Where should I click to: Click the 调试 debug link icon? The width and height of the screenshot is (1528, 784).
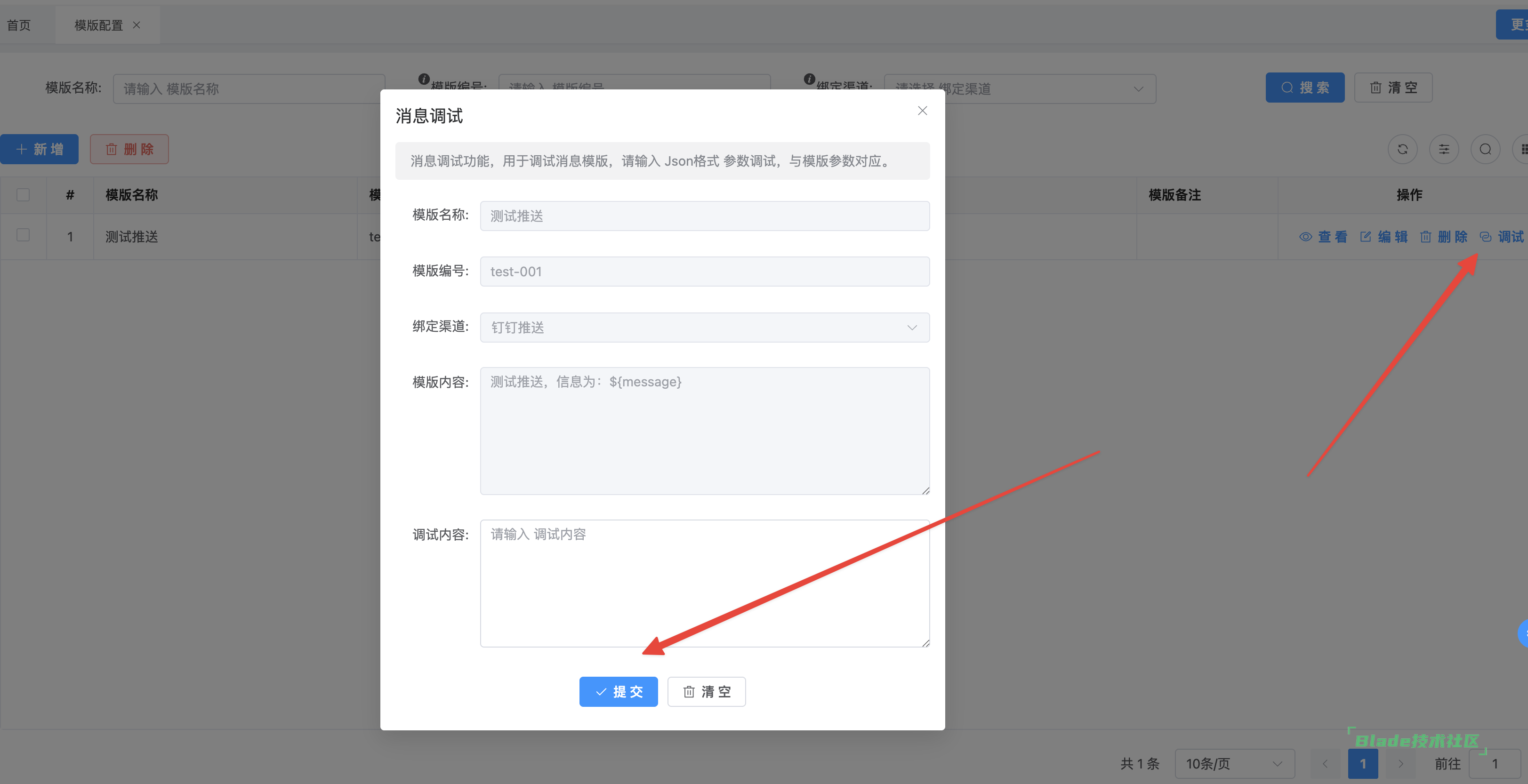[x=1485, y=237]
